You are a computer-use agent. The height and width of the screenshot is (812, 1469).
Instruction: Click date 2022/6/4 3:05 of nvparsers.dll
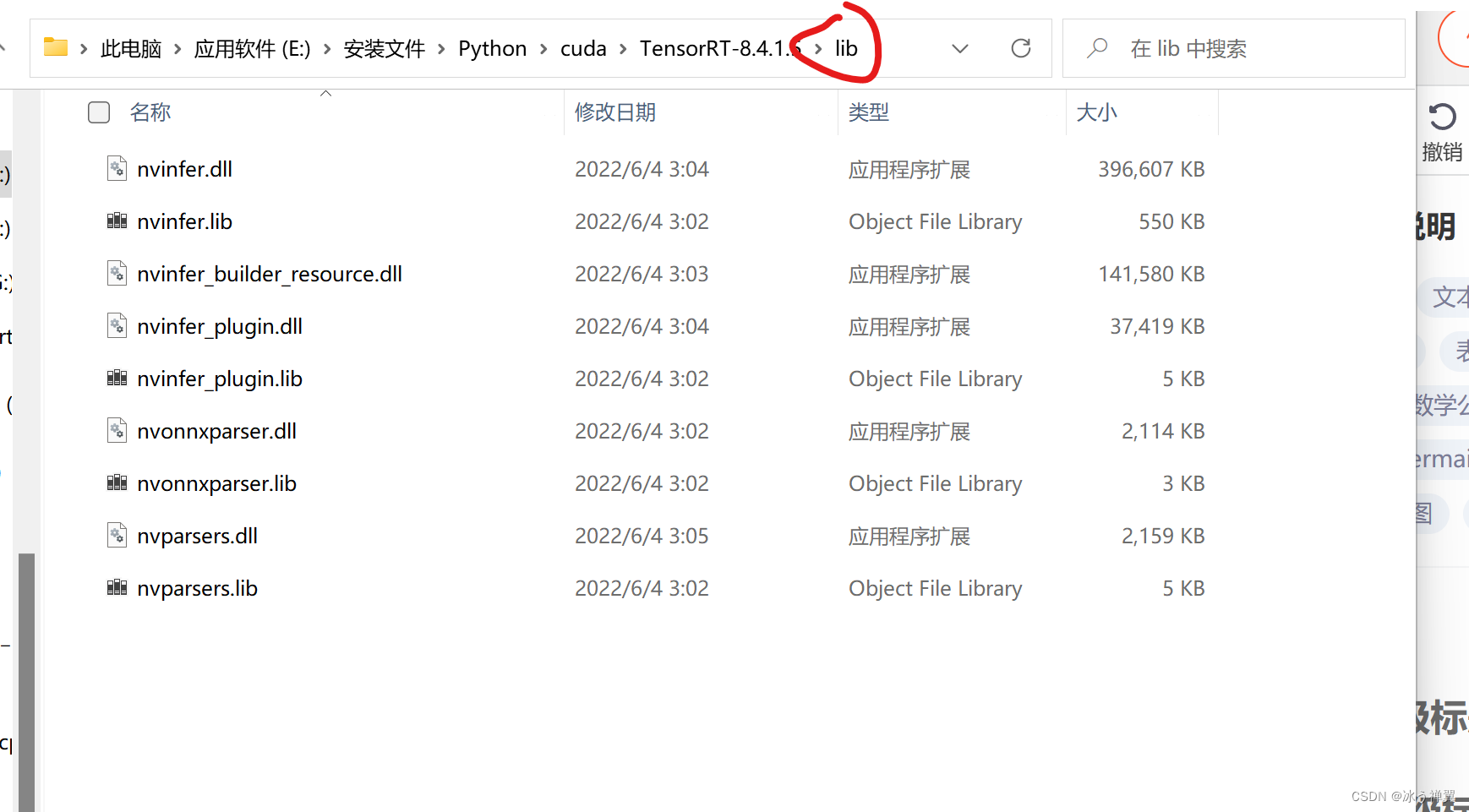pyautogui.click(x=642, y=536)
